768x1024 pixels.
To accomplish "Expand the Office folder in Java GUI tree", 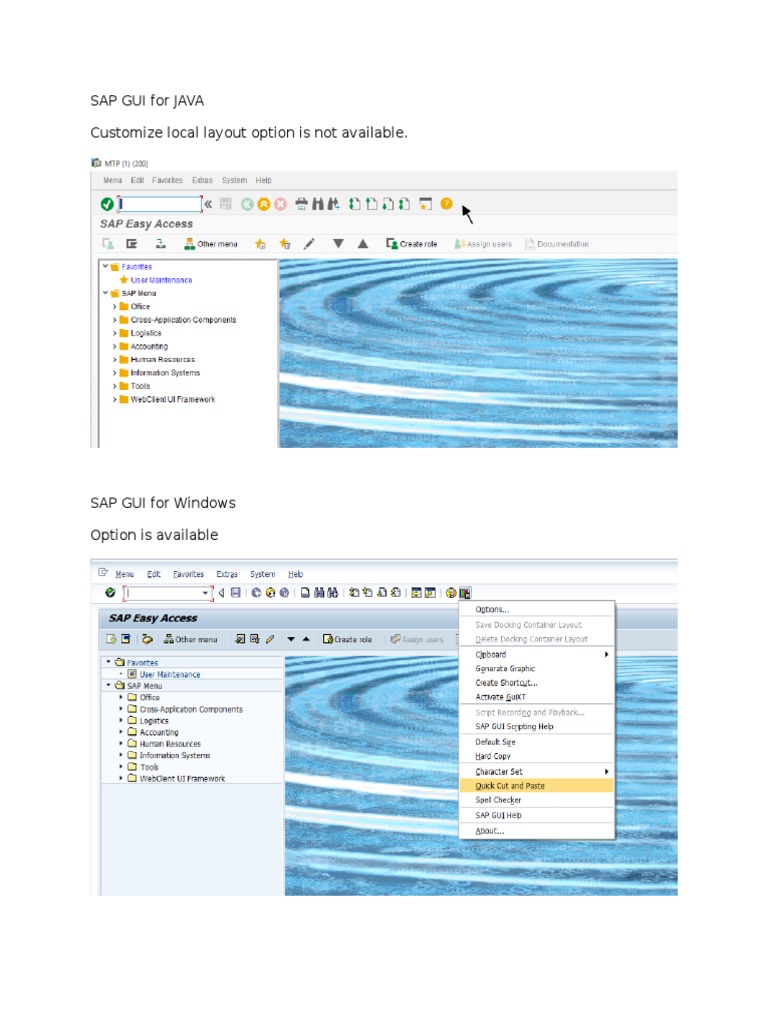I will [114, 306].
